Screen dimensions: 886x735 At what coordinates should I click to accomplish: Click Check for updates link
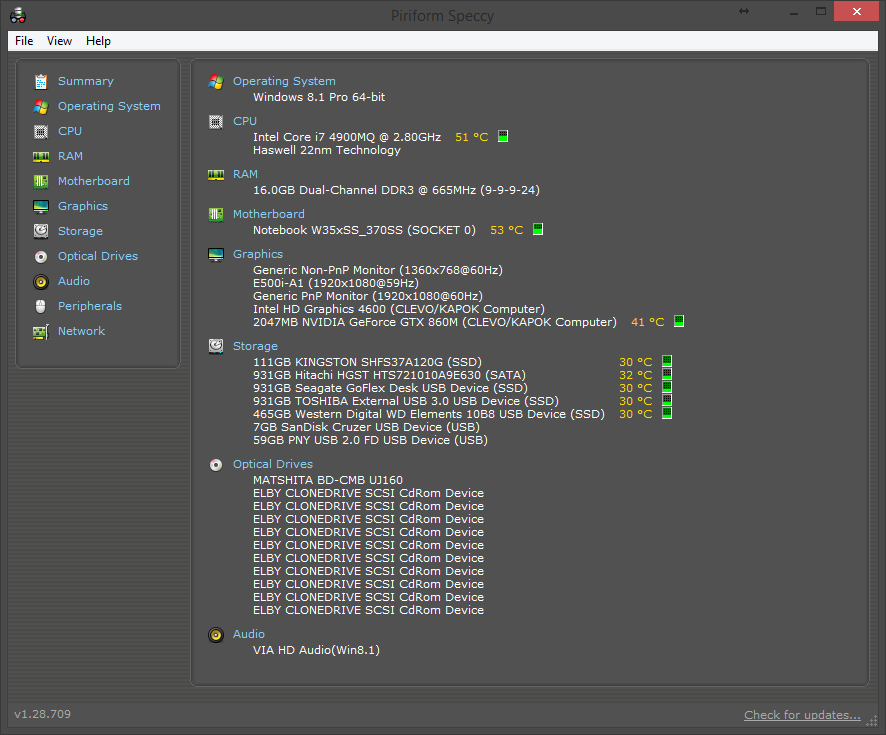coord(802,715)
